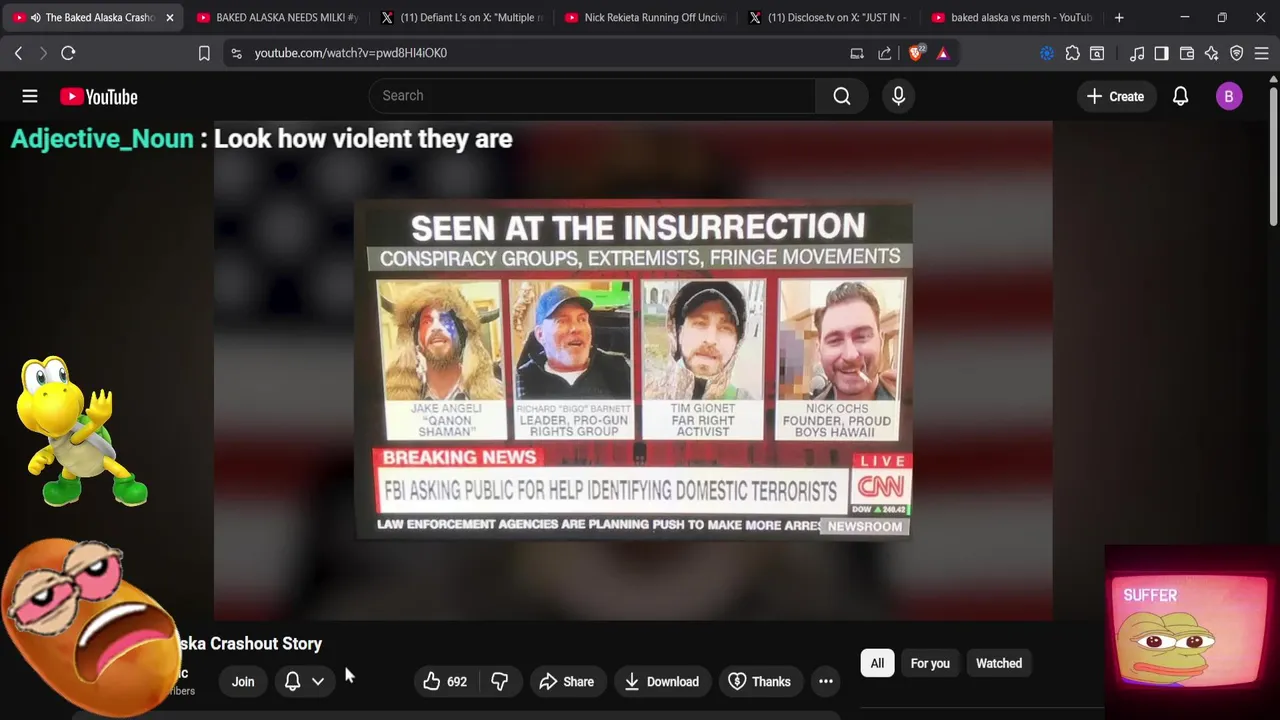Select the For you filter chip
Screen dimensions: 1280x720
930,664
